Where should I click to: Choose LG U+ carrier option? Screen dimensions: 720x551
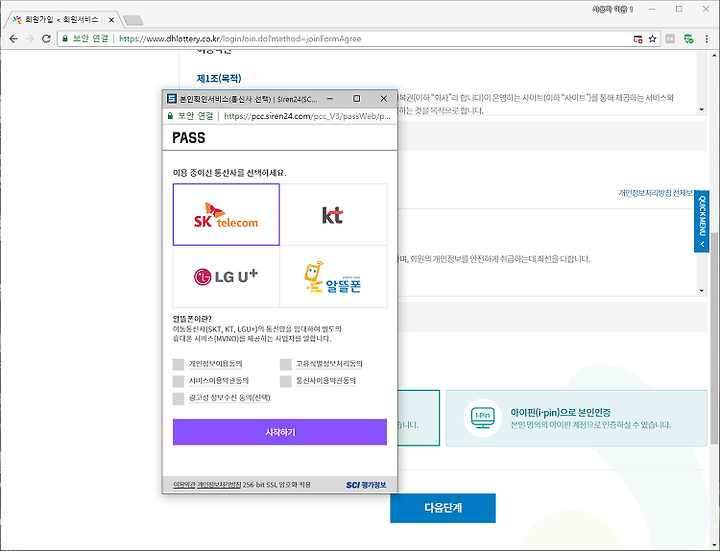(x=226, y=276)
